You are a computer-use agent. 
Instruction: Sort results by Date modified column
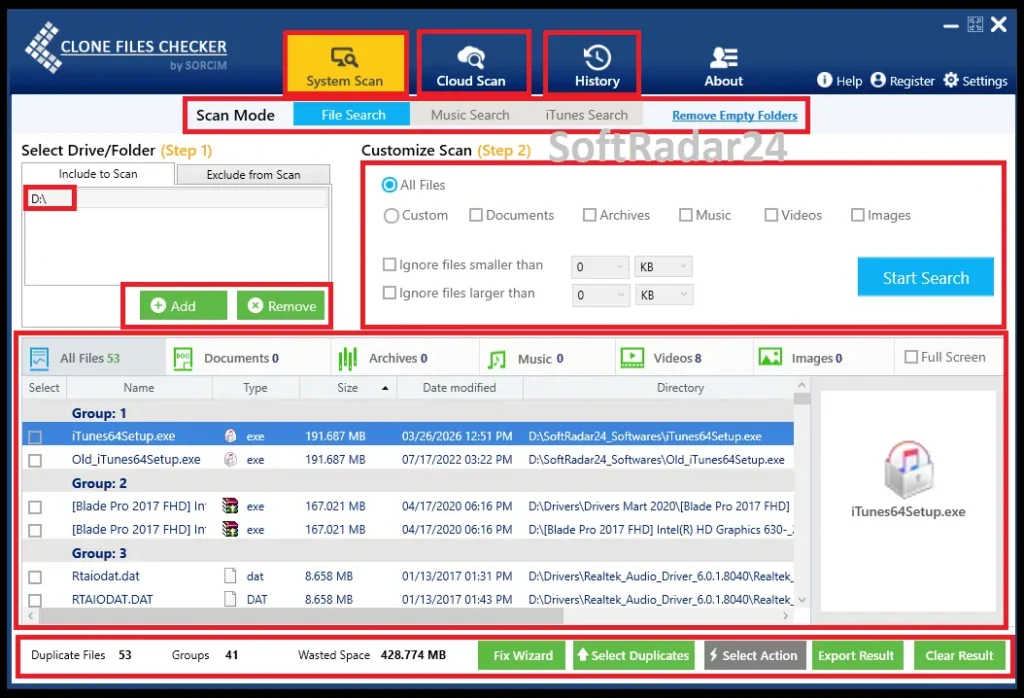pyautogui.click(x=459, y=388)
